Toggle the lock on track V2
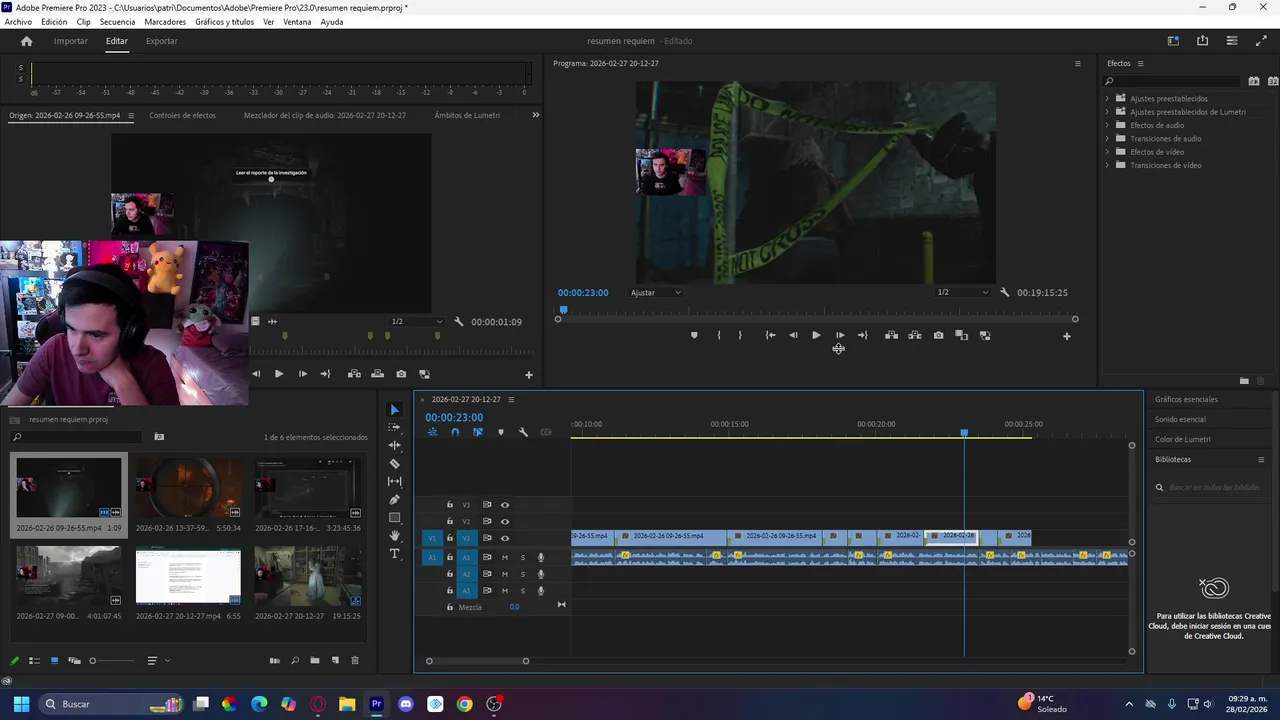 (450, 522)
